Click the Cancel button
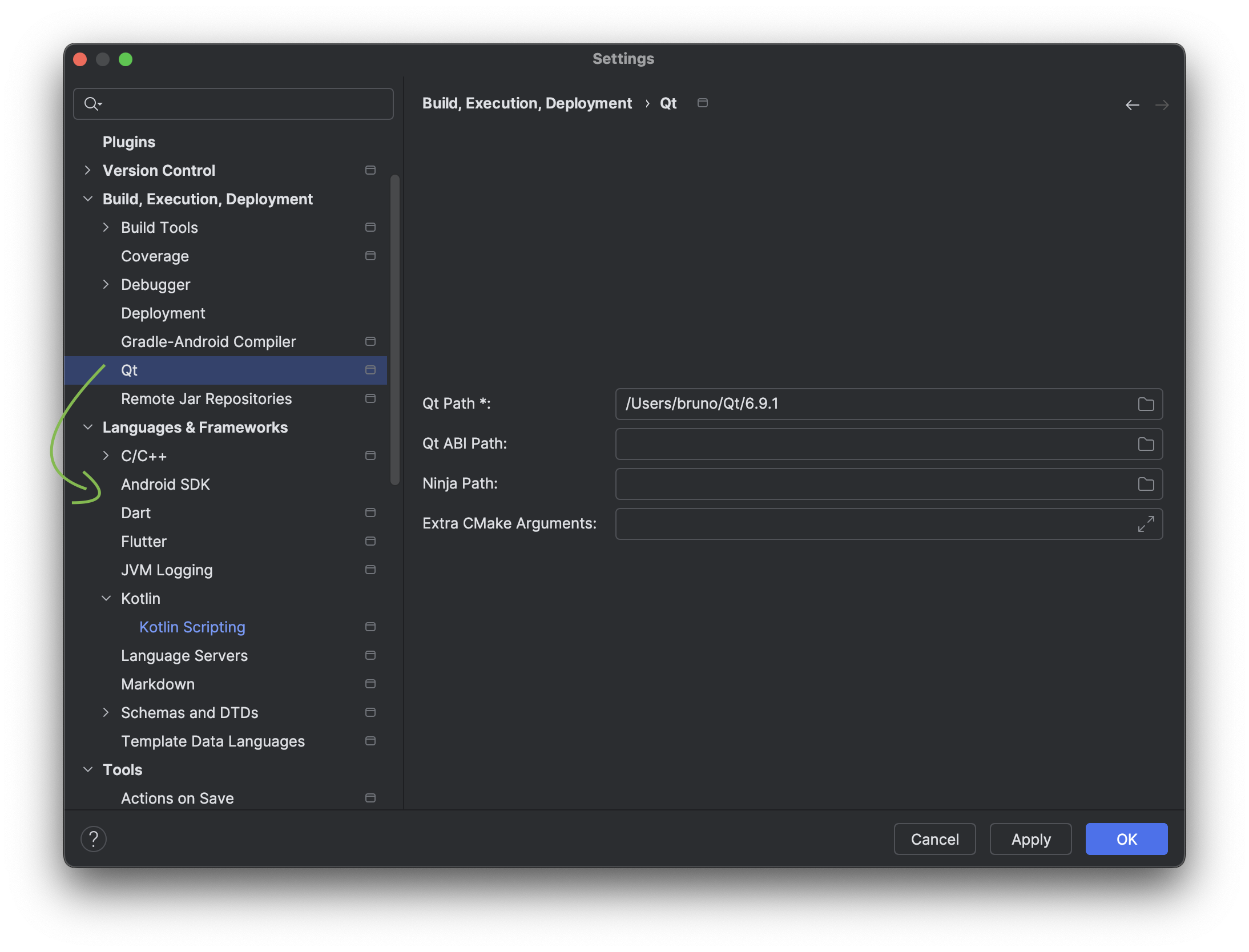Image resolution: width=1249 pixels, height=952 pixels. (934, 839)
